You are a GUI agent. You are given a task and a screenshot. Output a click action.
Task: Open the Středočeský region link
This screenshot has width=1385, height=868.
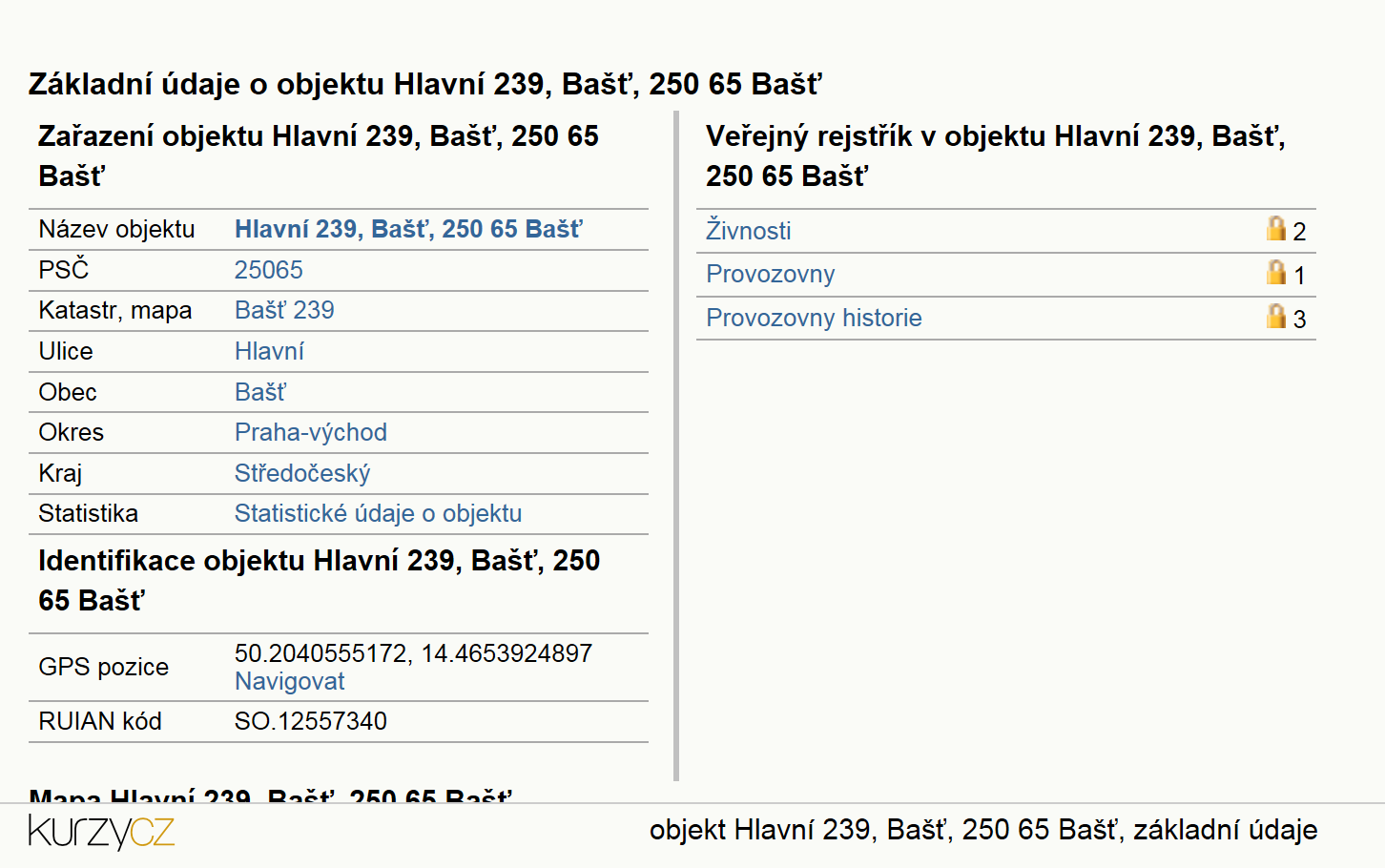[x=302, y=473]
